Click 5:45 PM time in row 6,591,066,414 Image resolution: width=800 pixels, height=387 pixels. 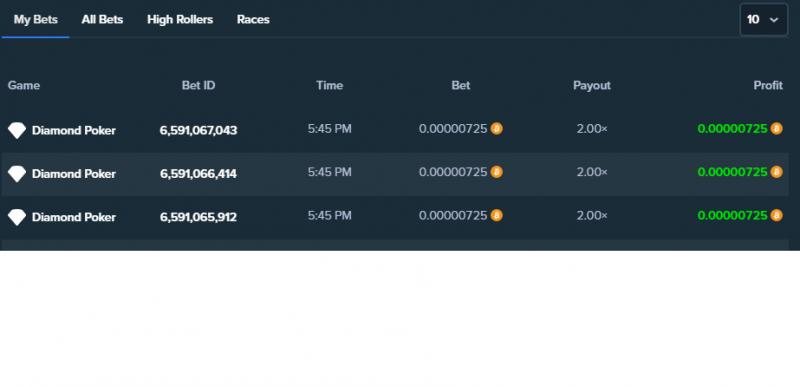pyautogui.click(x=330, y=172)
